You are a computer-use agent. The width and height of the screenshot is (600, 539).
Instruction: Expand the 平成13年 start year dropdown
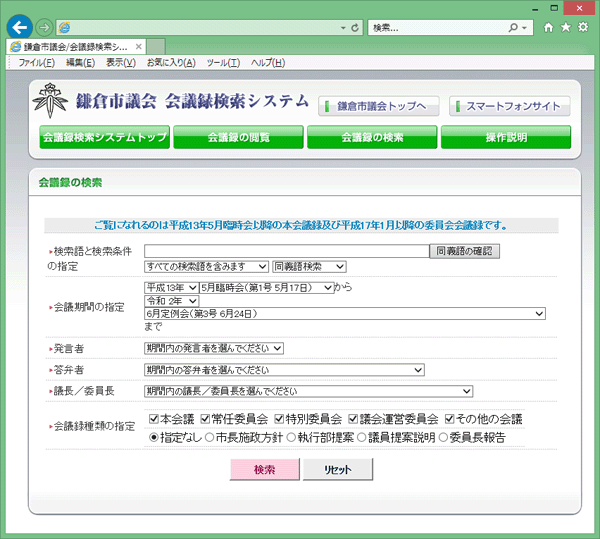click(x=171, y=288)
